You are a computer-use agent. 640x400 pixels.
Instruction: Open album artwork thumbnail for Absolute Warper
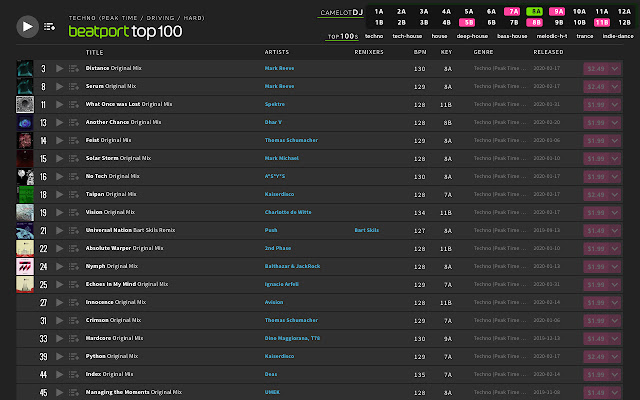point(25,249)
